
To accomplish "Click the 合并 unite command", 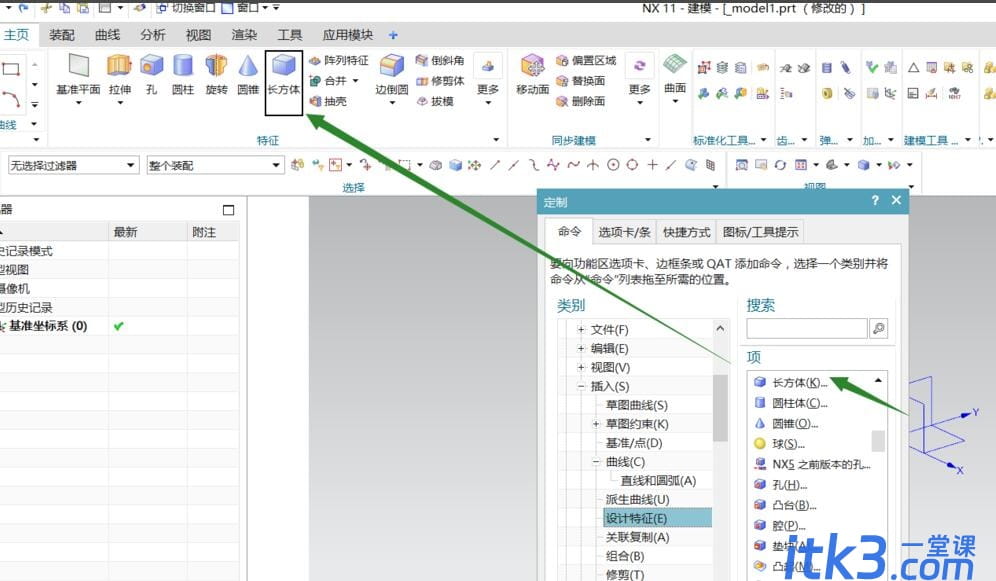I will coord(329,81).
